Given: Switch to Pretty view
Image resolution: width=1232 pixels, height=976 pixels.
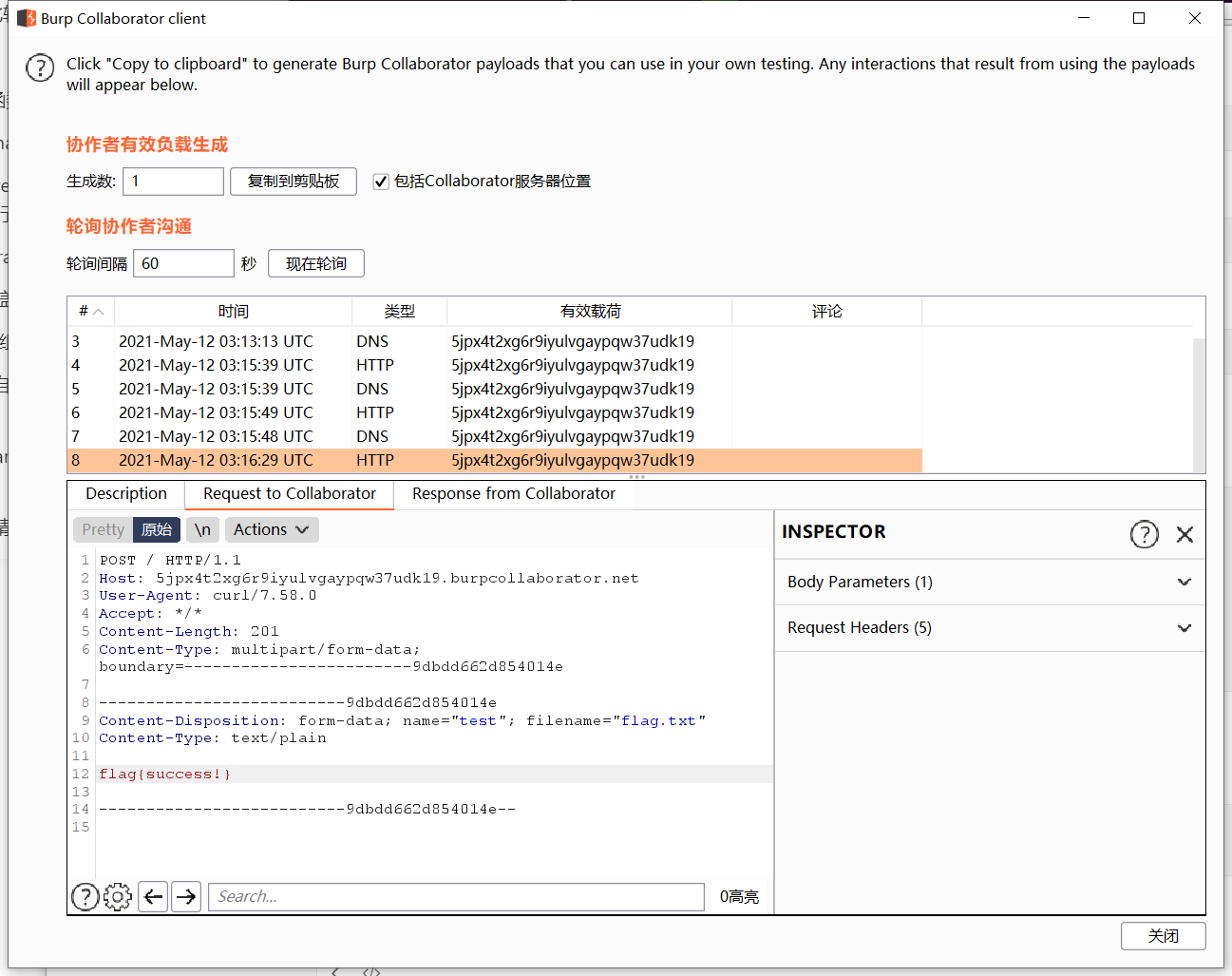Looking at the screenshot, I should click(x=103, y=529).
